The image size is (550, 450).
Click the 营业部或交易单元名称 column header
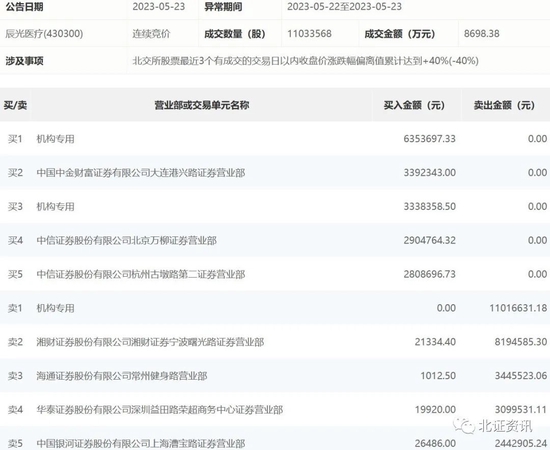(x=202, y=105)
